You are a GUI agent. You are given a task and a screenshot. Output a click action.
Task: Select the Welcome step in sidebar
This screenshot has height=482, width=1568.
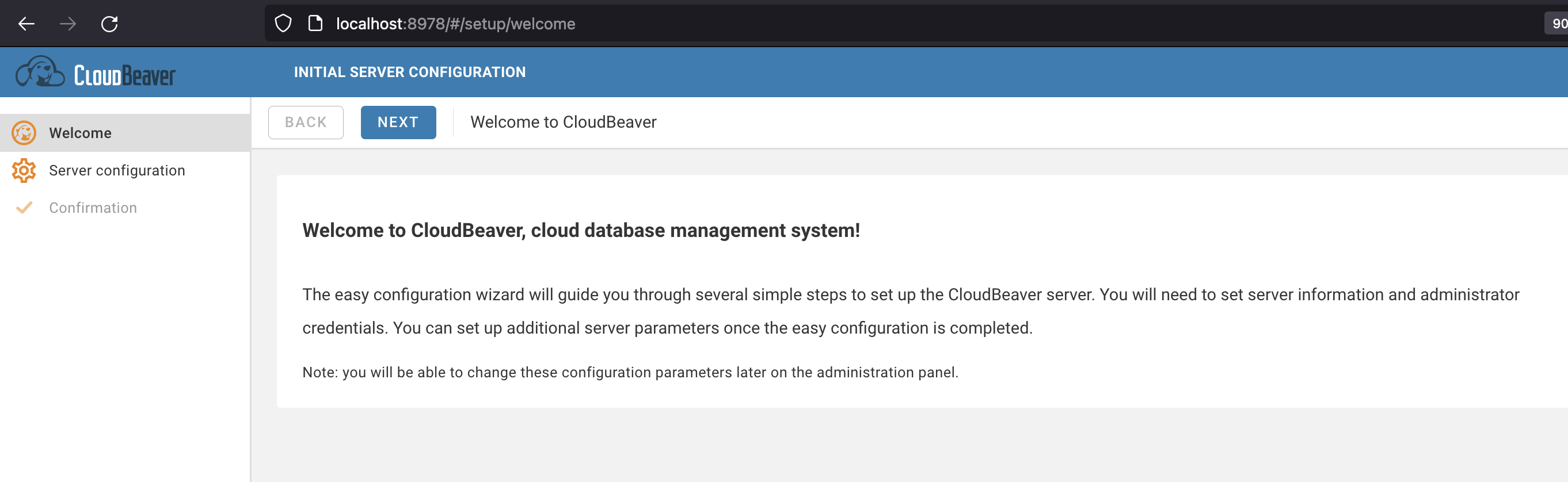coord(125,133)
